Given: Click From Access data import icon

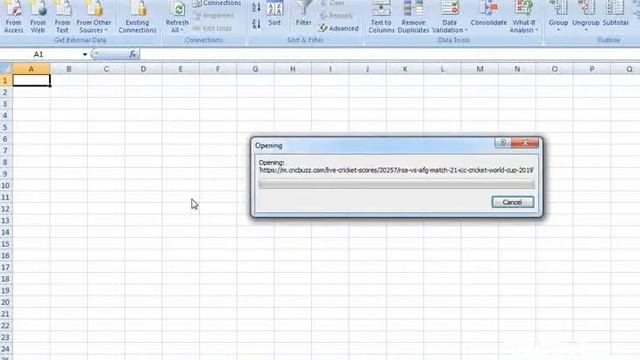Looking at the screenshot, I should coord(13,17).
